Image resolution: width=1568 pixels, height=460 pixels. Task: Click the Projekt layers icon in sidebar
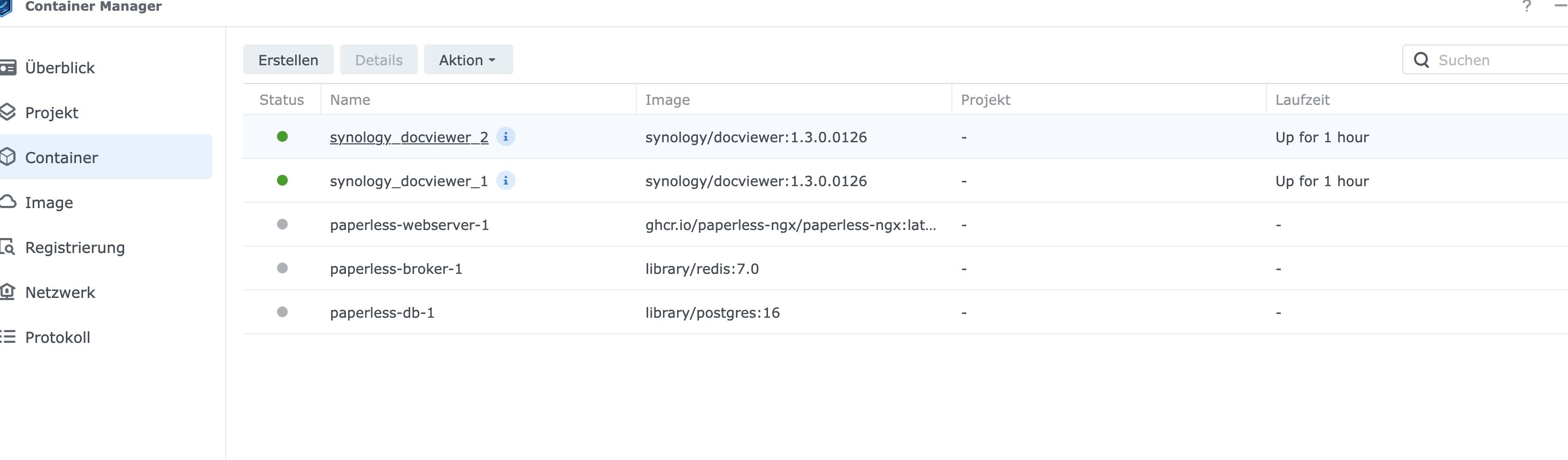pyautogui.click(x=7, y=112)
